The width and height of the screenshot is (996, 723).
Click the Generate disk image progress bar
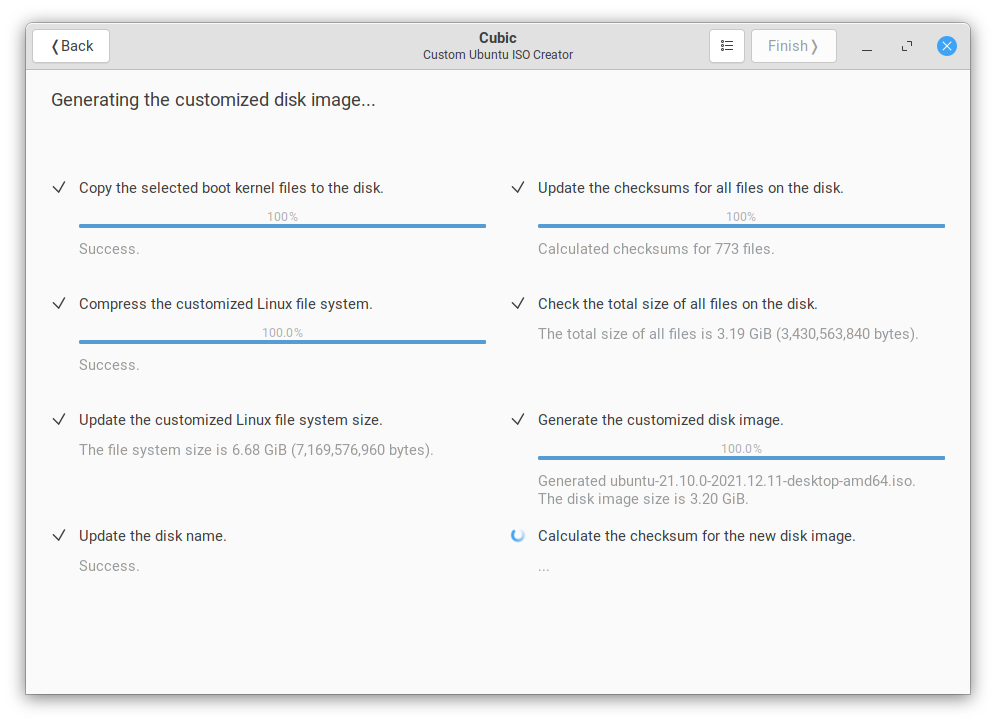click(741, 457)
